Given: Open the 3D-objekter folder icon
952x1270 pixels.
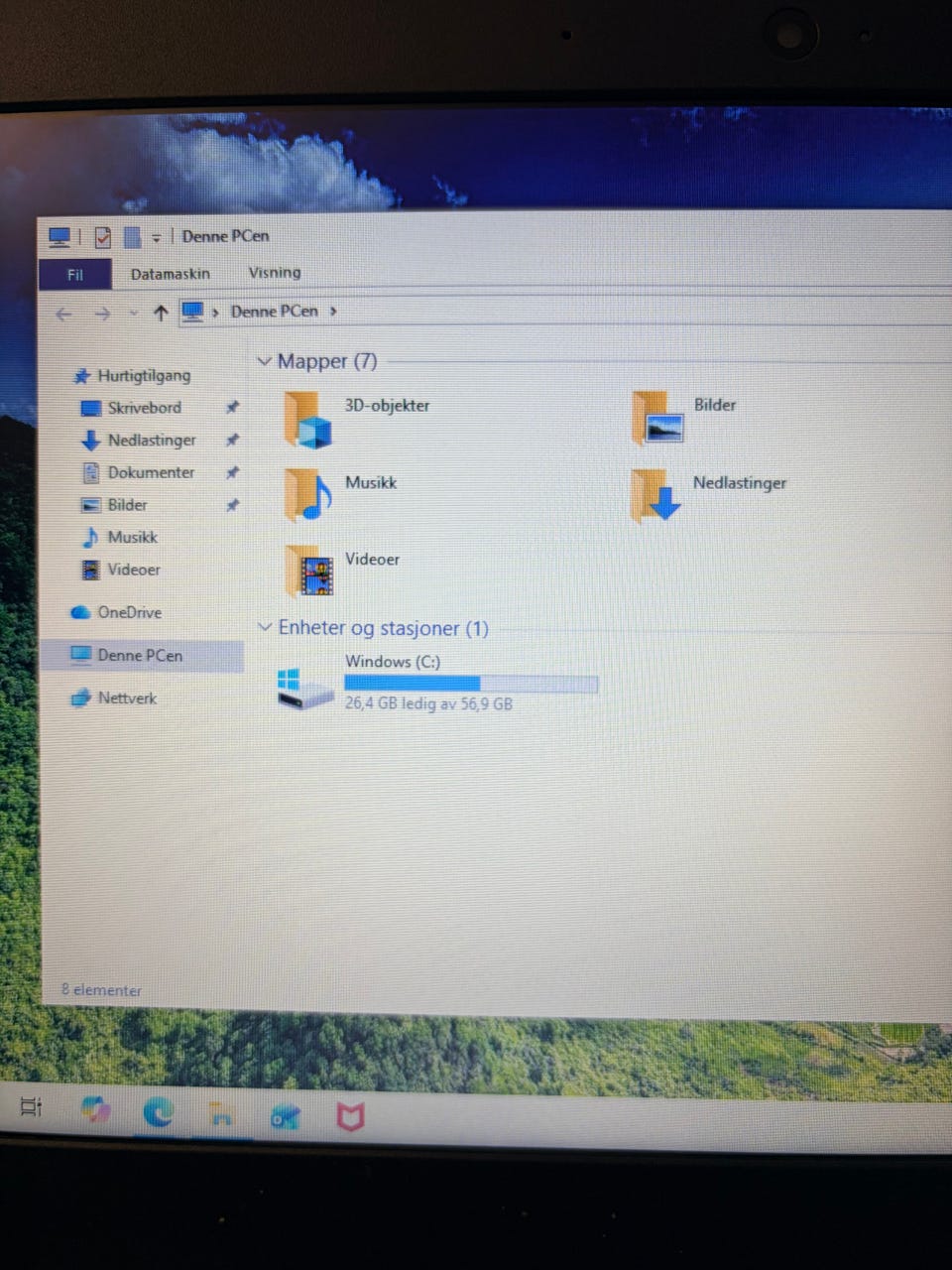Looking at the screenshot, I should [x=306, y=419].
